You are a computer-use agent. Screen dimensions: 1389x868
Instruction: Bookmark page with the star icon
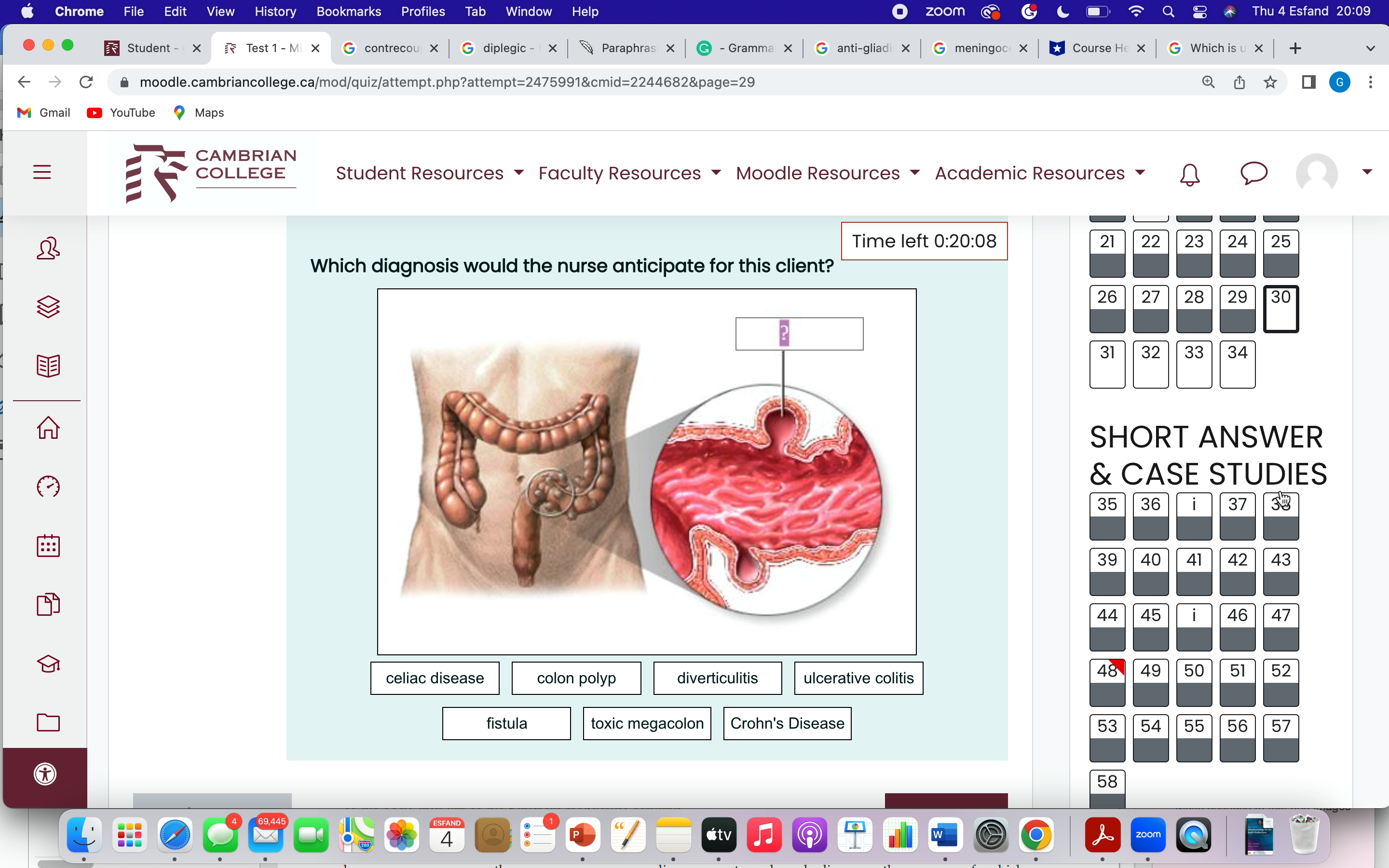tap(1270, 82)
